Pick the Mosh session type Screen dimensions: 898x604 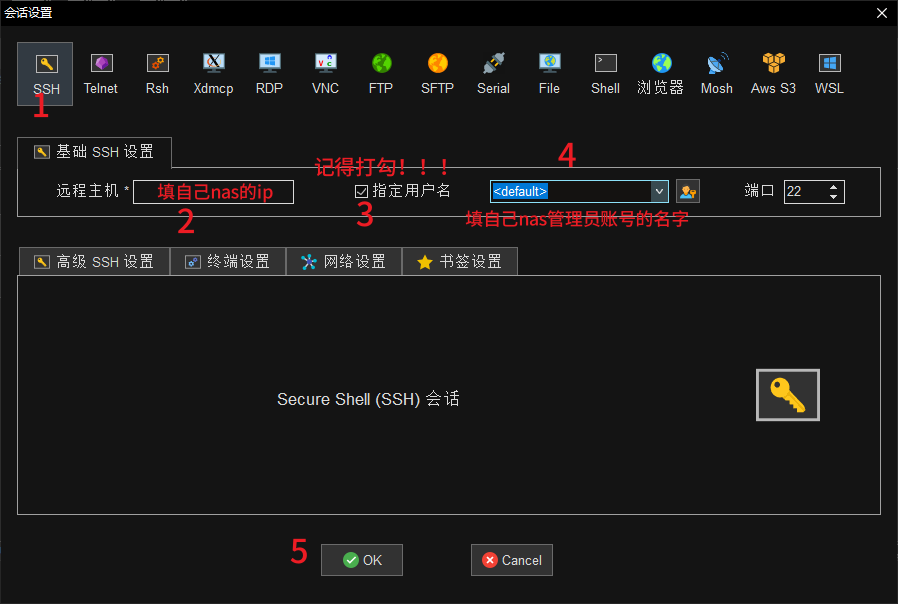(717, 73)
